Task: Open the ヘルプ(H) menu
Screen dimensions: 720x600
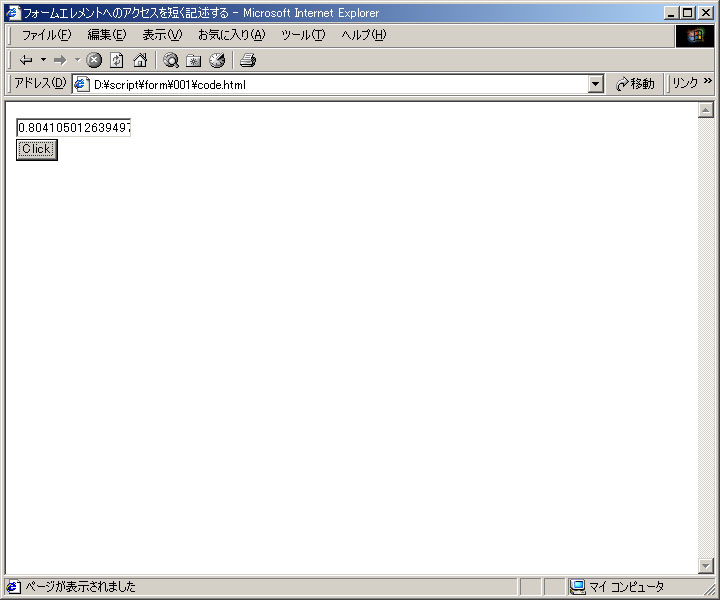Action: click(x=363, y=35)
